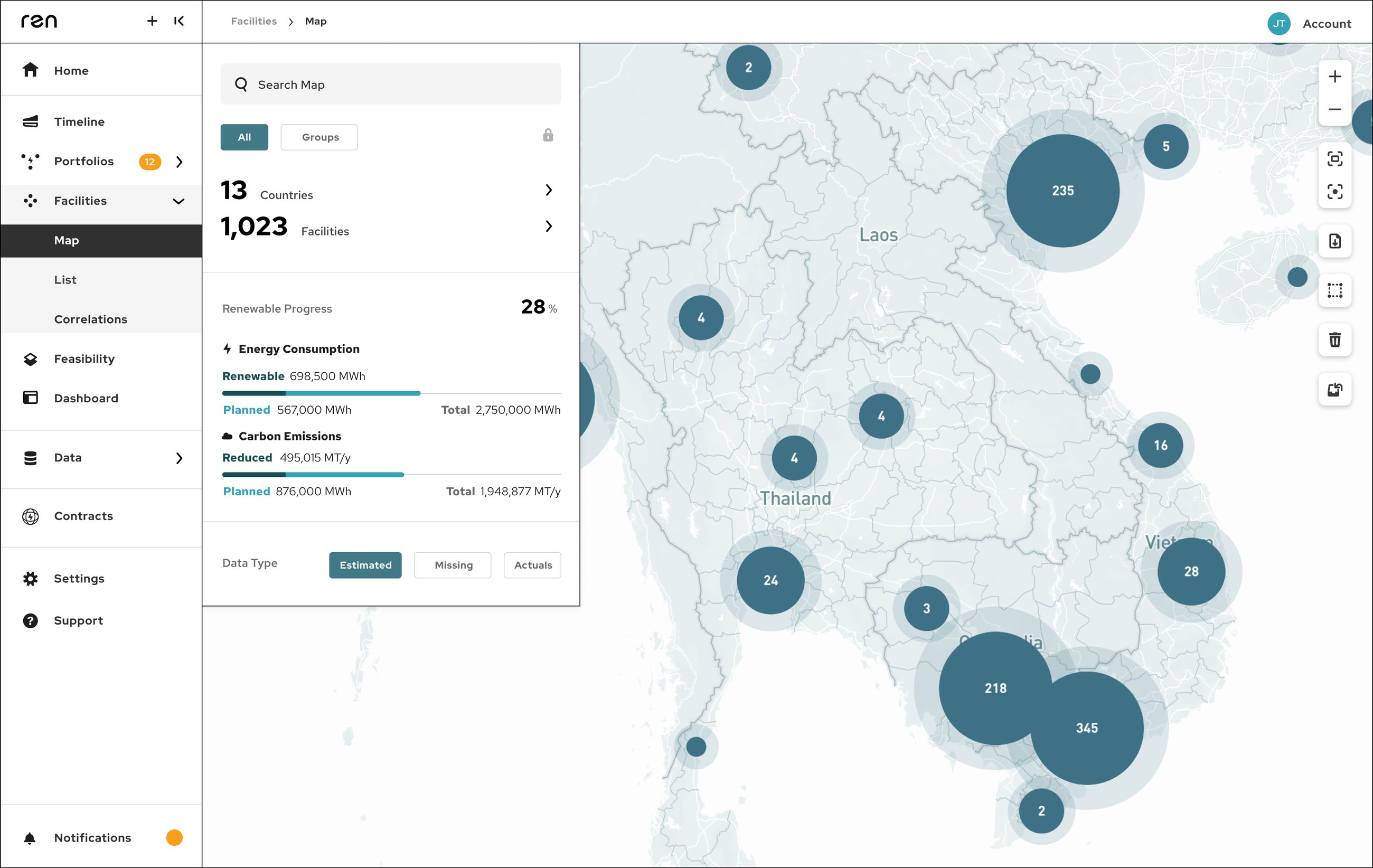The image size is (1373, 868).
Task: Click the Notifications item
Action: [92, 837]
